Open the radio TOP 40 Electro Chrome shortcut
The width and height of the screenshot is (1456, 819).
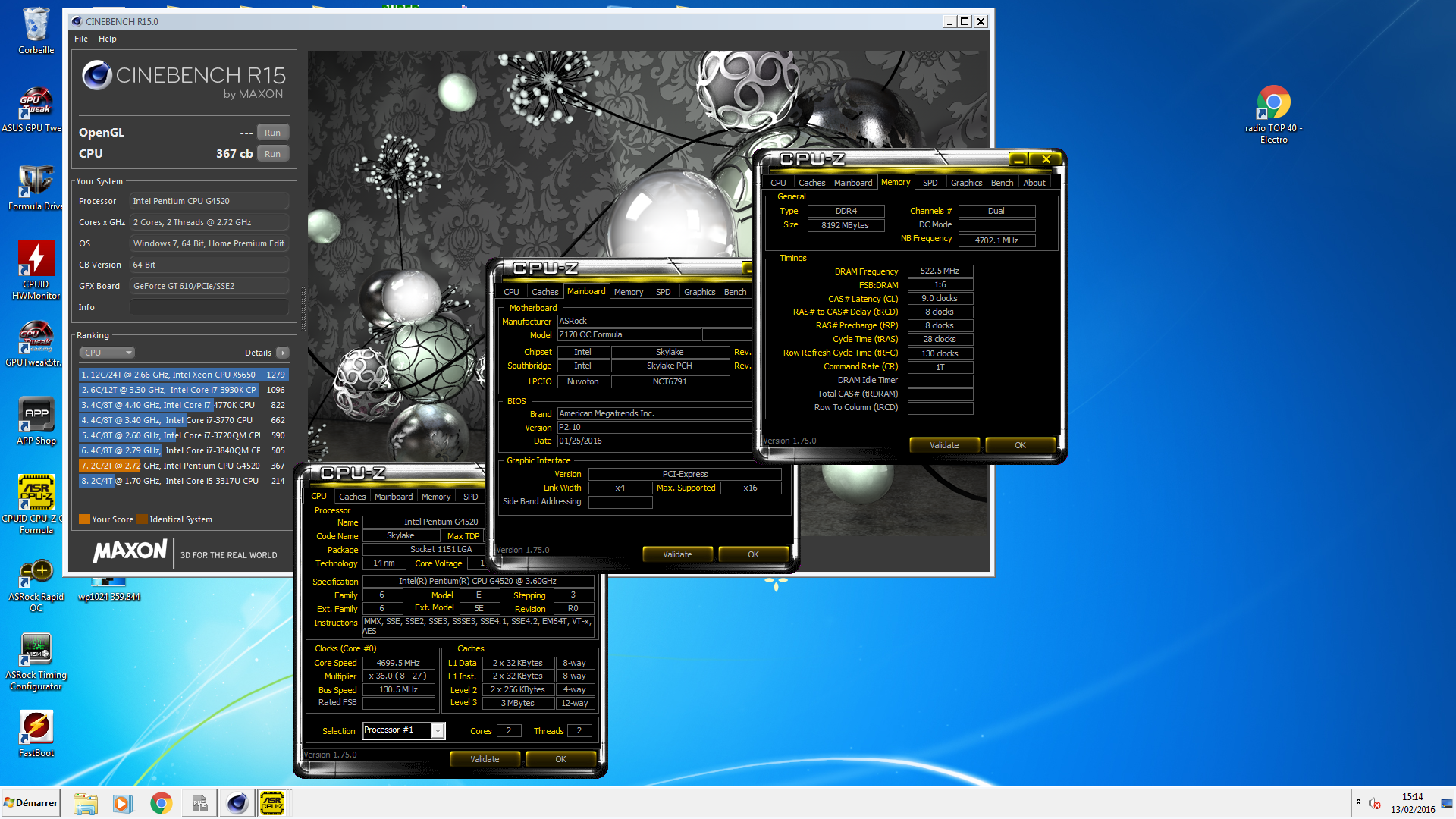[1273, 114]
